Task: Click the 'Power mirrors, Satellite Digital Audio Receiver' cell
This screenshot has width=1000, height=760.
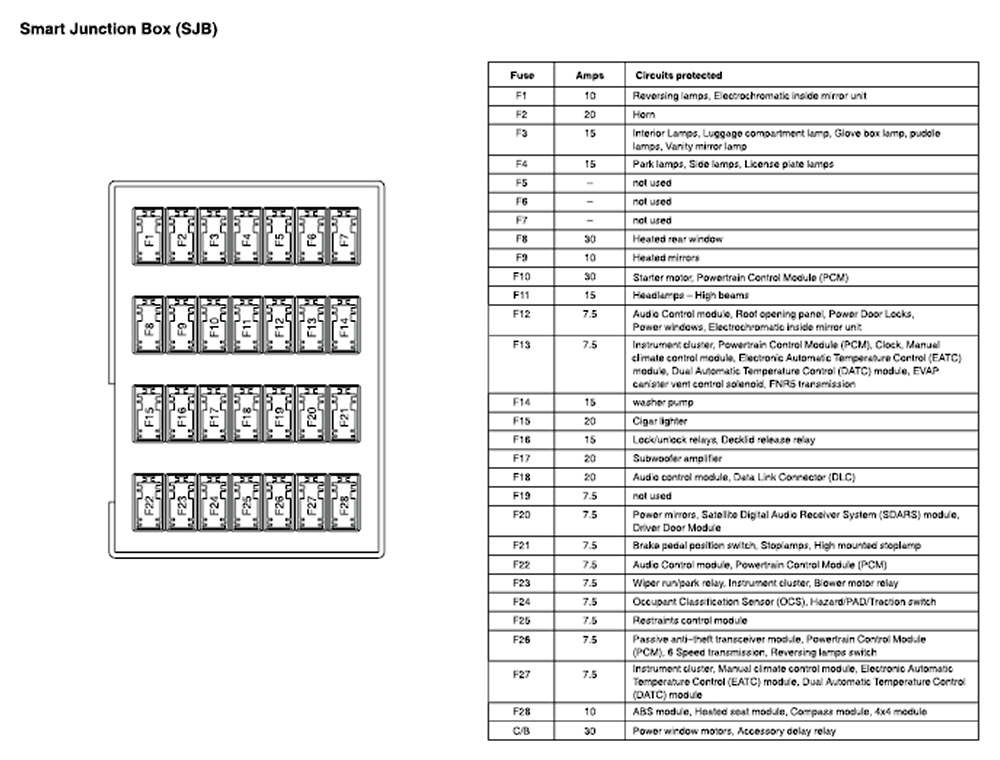Action: [x=802, y=521]
